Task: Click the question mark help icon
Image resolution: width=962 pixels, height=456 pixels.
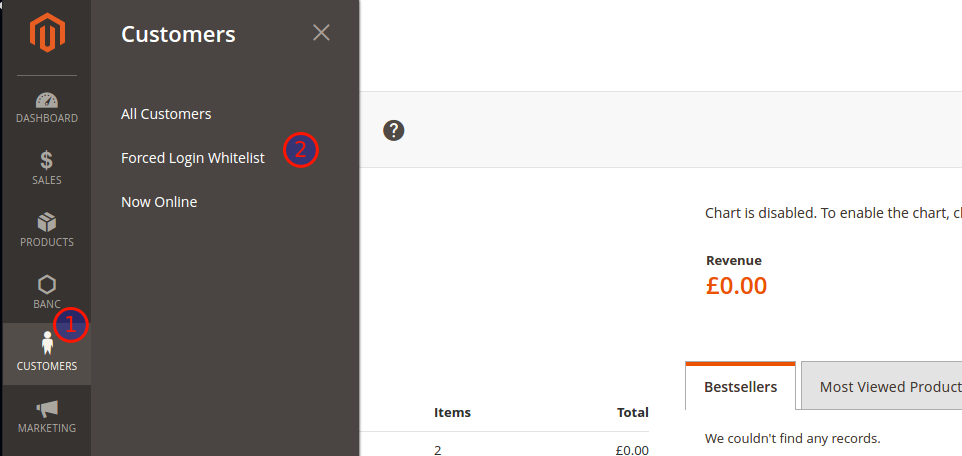Action: point(394,130)
